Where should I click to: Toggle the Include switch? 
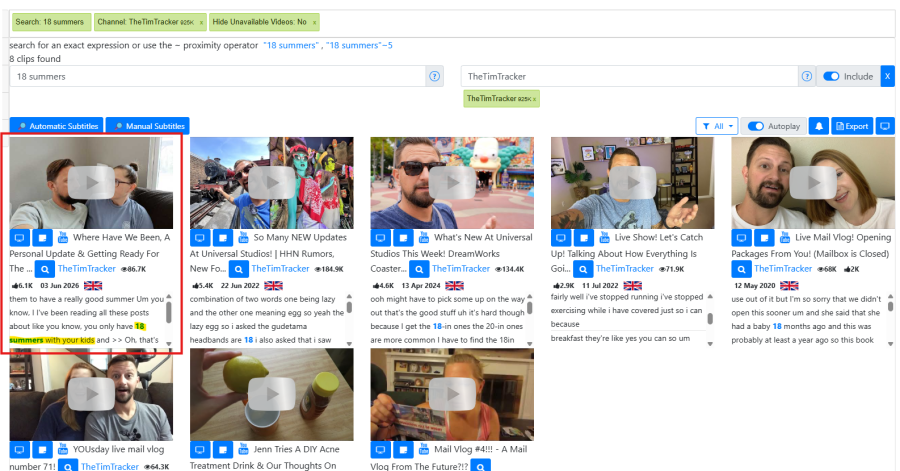[831, 76]
